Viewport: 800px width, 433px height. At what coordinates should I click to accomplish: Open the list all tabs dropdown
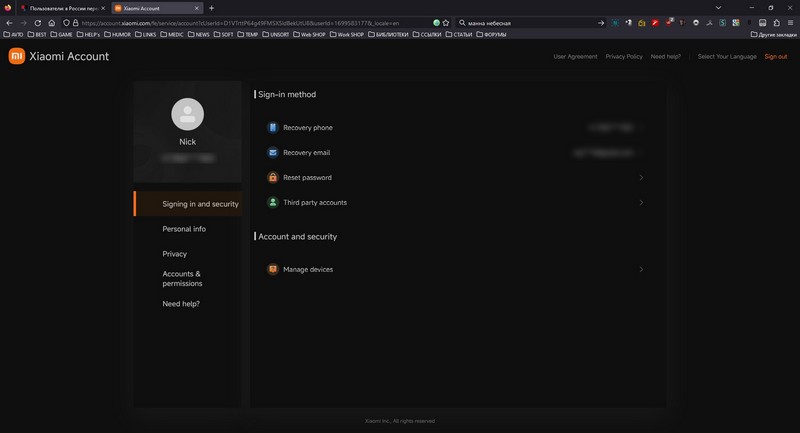[718, 8]
